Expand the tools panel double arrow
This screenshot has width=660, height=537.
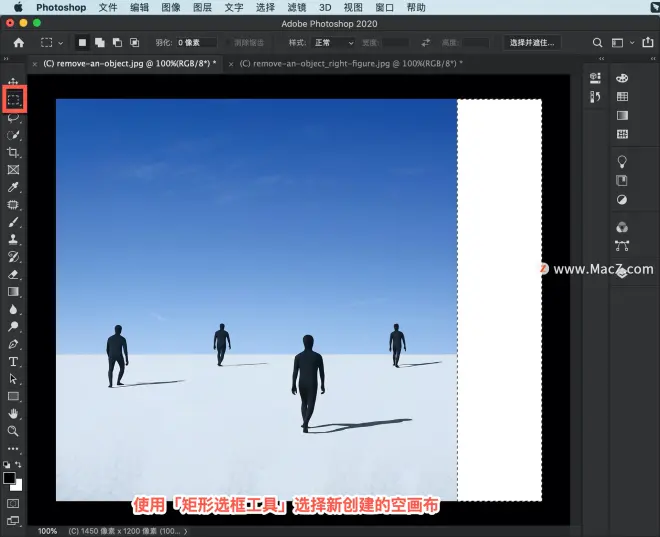(6, 58)
